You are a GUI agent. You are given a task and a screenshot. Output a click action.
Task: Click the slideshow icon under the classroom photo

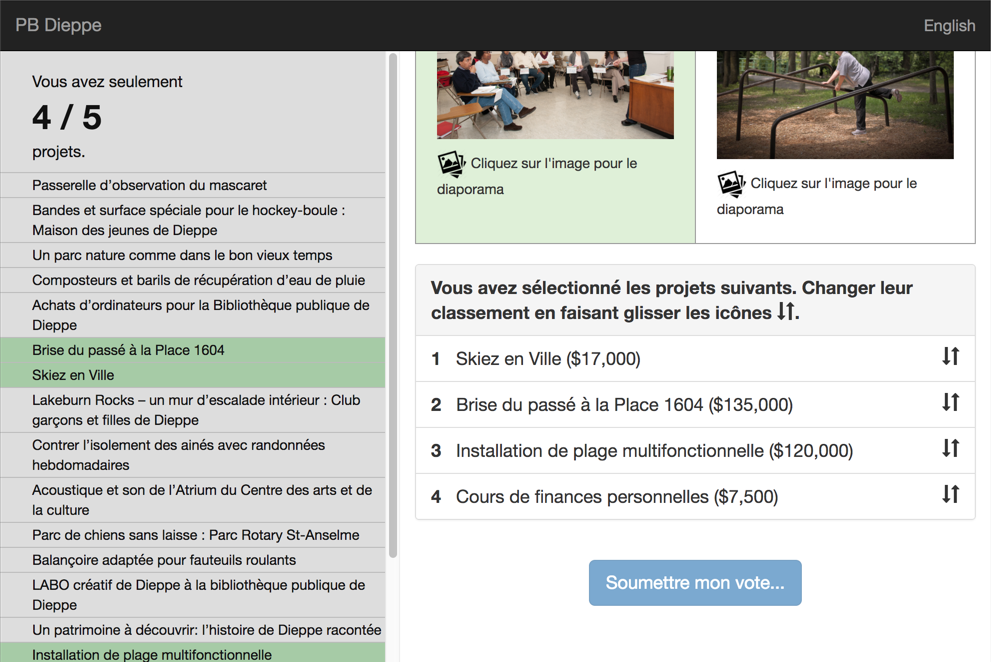click(x=451, y=164)
